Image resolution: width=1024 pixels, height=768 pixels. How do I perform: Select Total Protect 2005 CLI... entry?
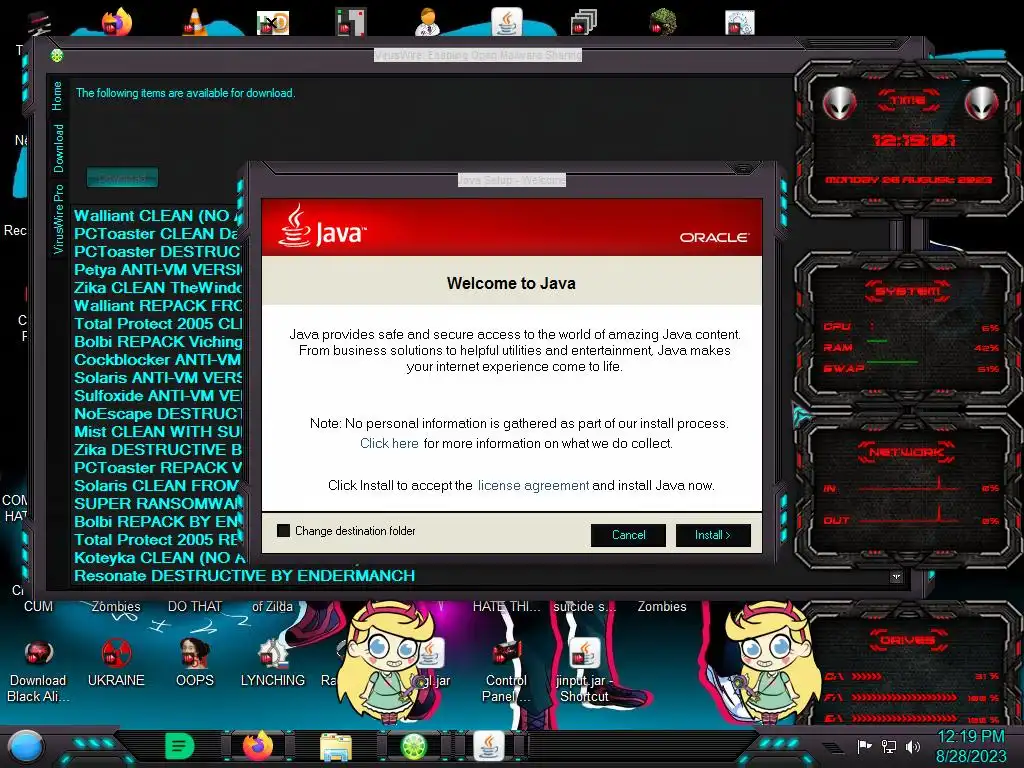pyautogui.click(x=157, y=323)
